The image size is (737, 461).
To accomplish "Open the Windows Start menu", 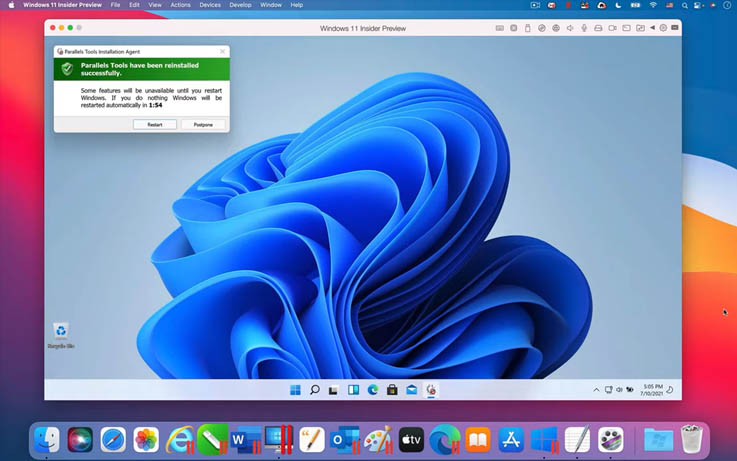I will click(295, 390).
